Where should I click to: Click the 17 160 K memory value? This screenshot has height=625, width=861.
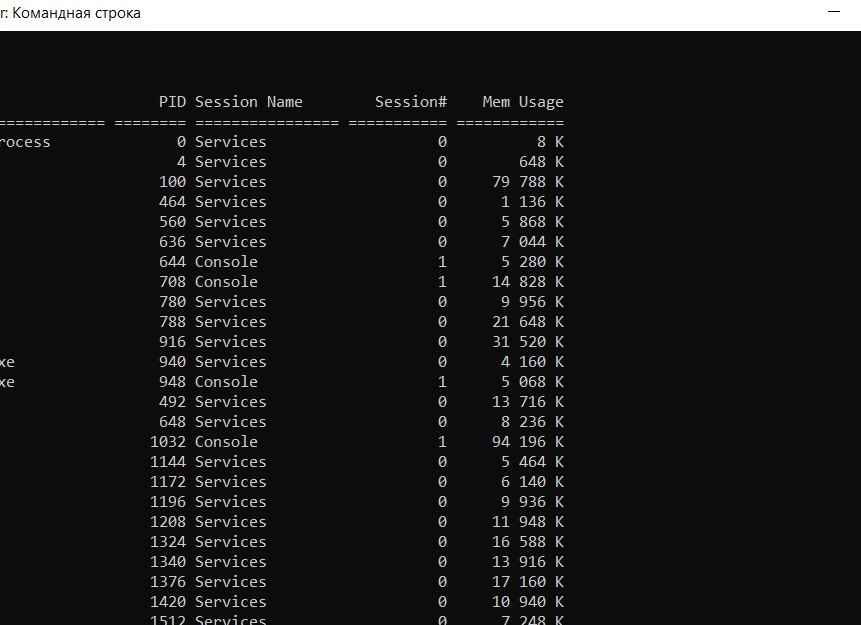tap(528, 582)
